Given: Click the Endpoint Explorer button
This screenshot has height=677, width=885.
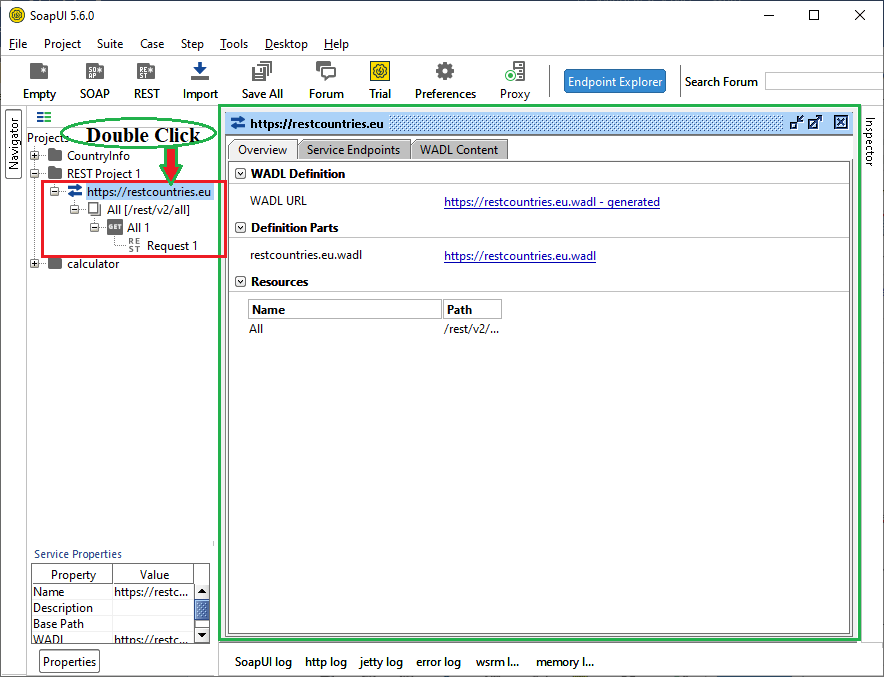Looking at the screenshot, I should (x=615, y=81).
